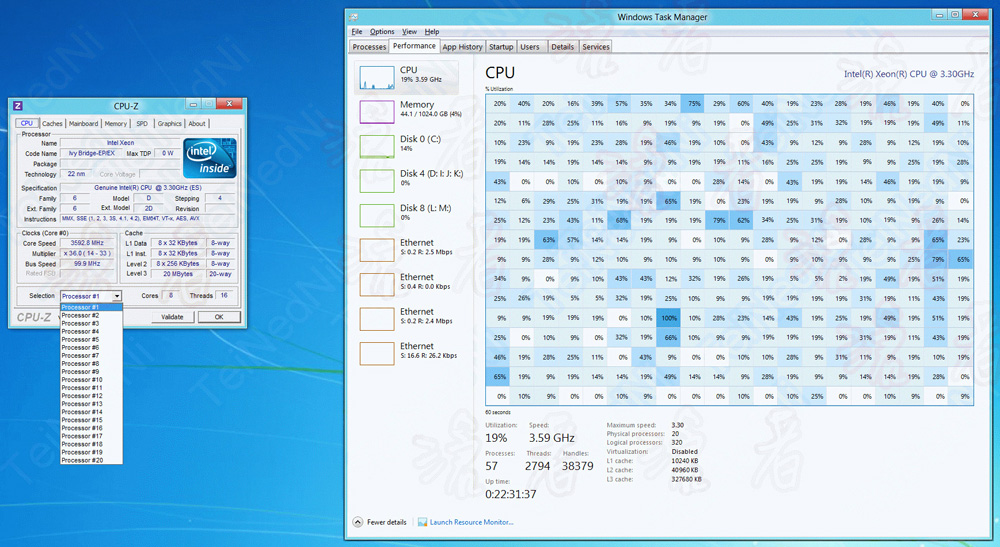Click the Level 3 cache 20 MBytes field

[x=178, y=274]
